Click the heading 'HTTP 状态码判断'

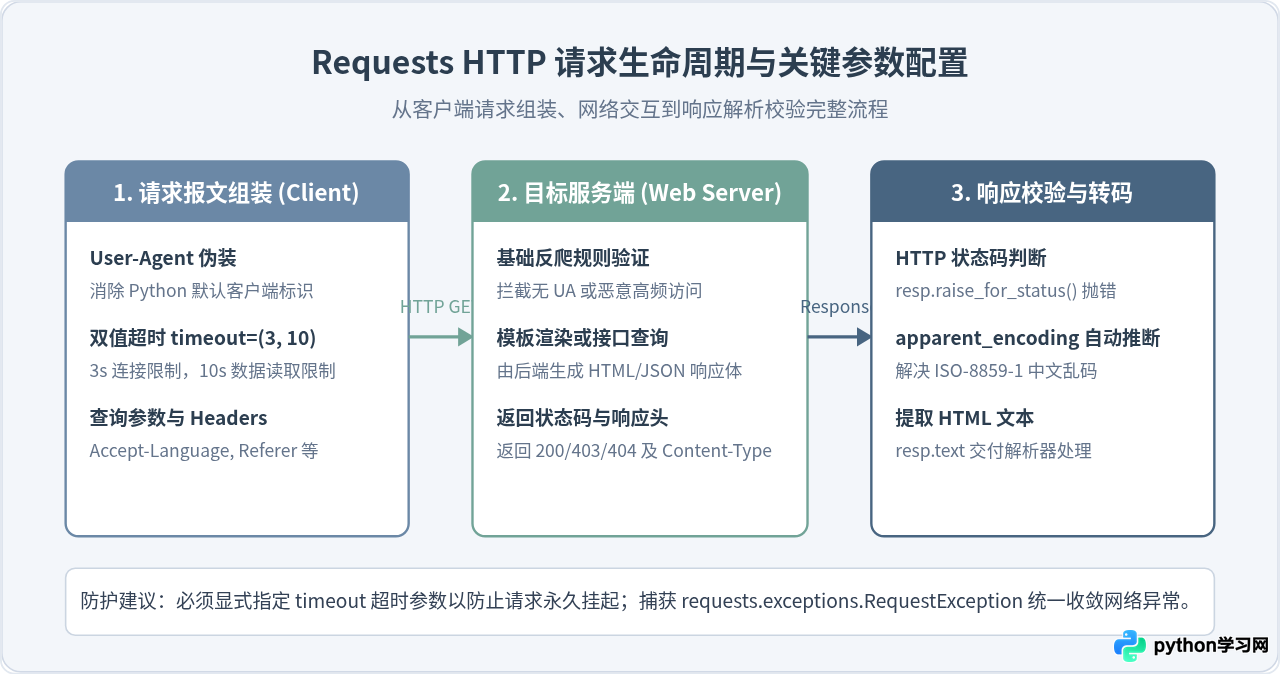click(x=971, y=258)
